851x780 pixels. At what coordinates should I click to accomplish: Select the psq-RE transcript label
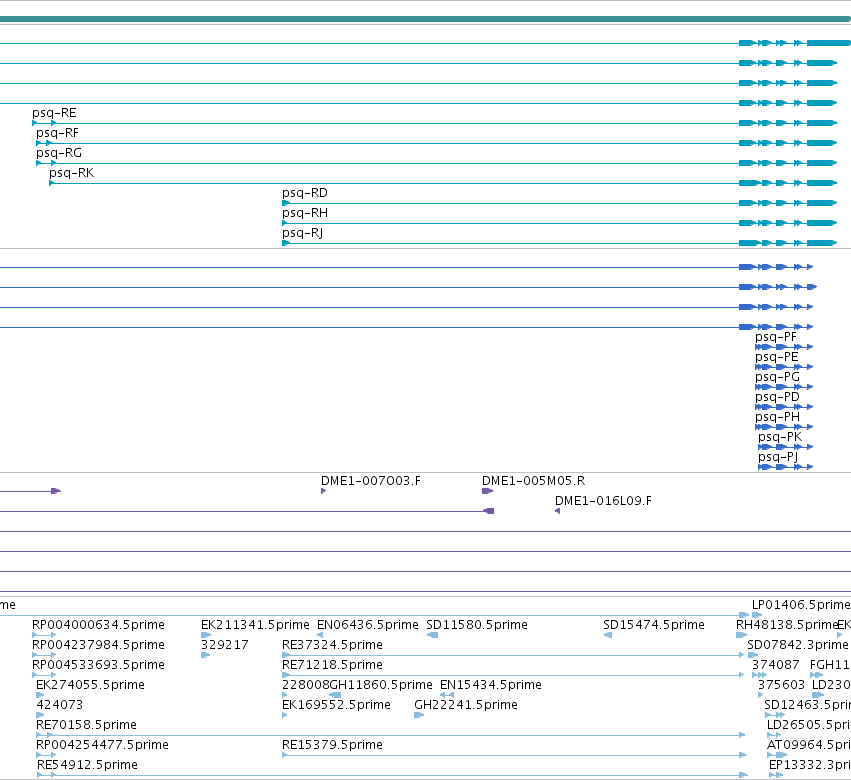54,113
